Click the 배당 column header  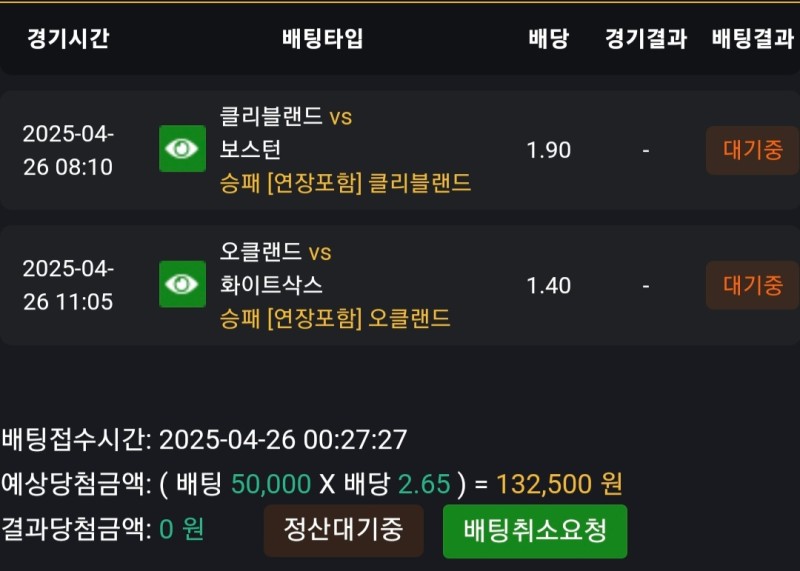pyautogui.click(x=548, y=39)
